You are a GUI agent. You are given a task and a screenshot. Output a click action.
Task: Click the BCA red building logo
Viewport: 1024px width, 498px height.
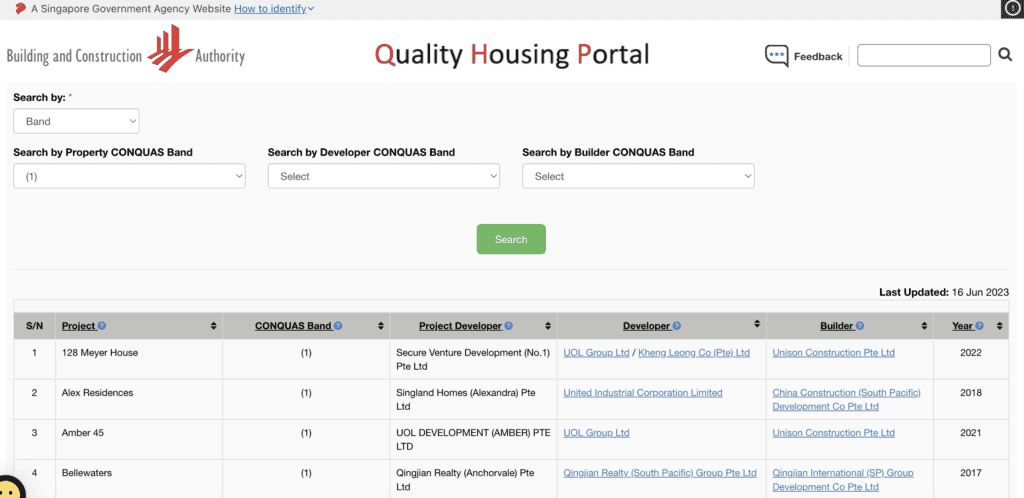coord(170,48)
